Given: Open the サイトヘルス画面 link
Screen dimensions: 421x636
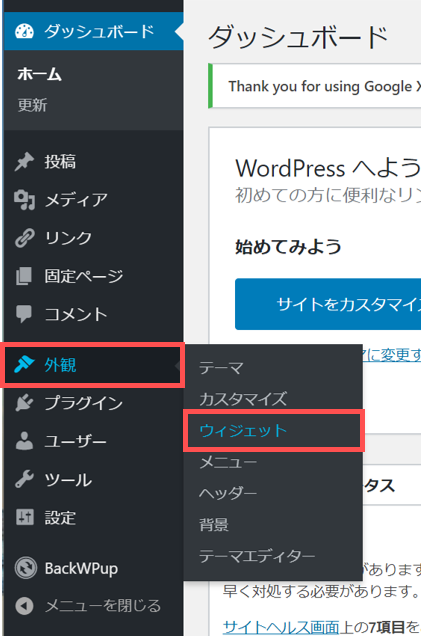Looking at the screenshot, I should coord(281,627).
